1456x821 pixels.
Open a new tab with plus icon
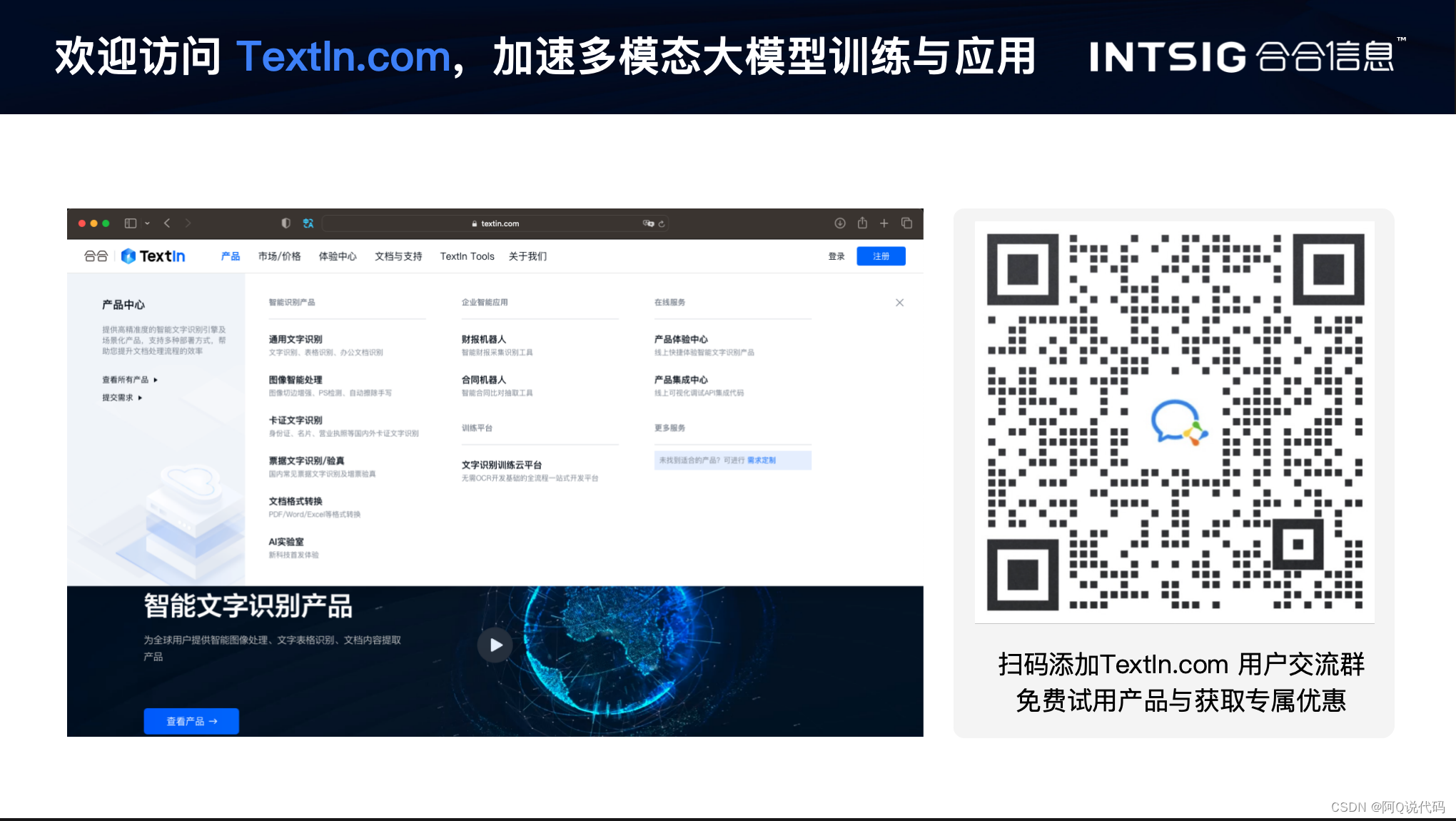pos(884,223)
